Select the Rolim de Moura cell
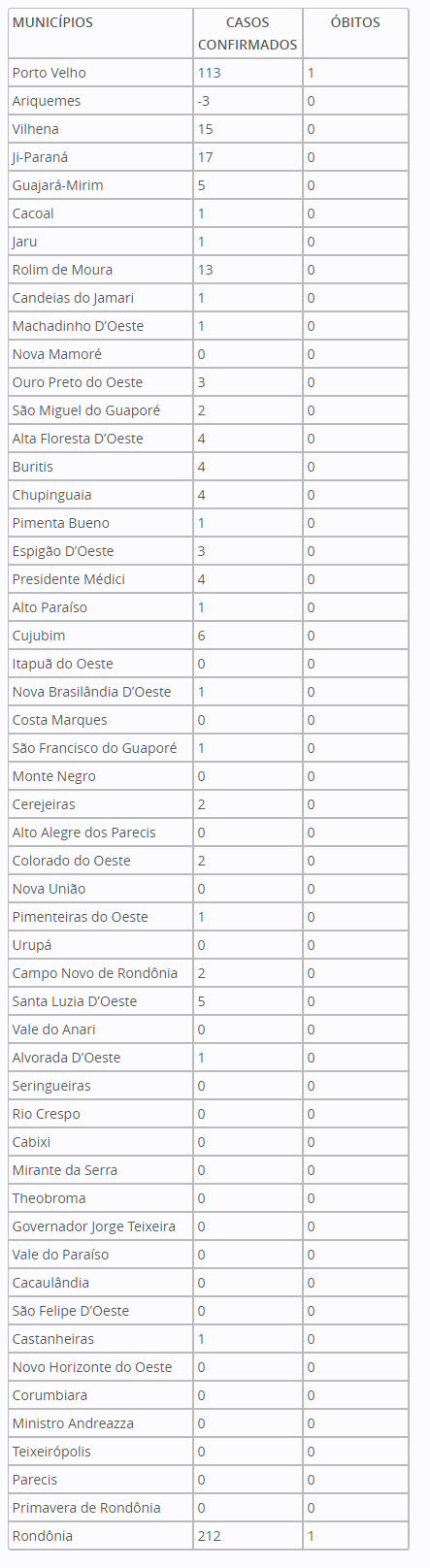The image size is (430, 1568). pyautogui.click(x=101, y=270)
